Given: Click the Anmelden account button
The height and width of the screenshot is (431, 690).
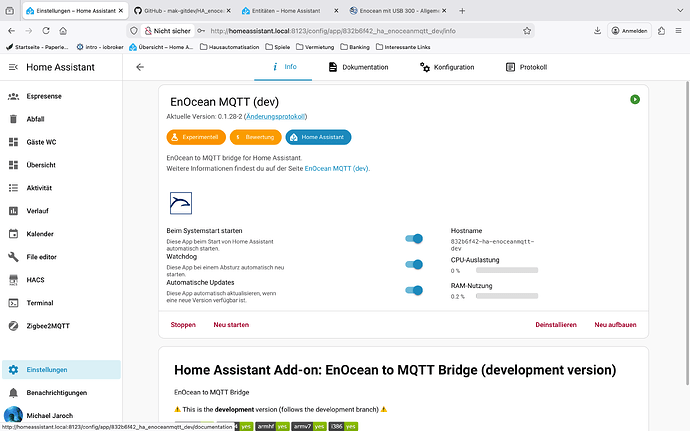Looking at the screenshot, I should [629, 31].
